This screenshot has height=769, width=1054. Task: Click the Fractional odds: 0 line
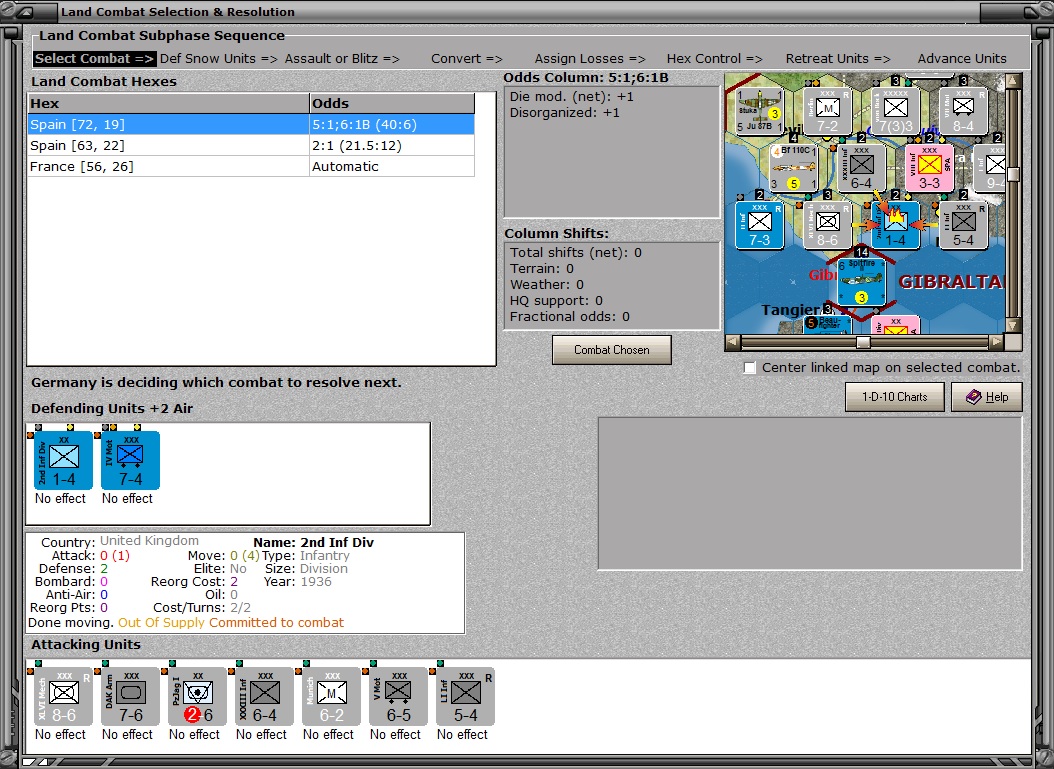569,317
